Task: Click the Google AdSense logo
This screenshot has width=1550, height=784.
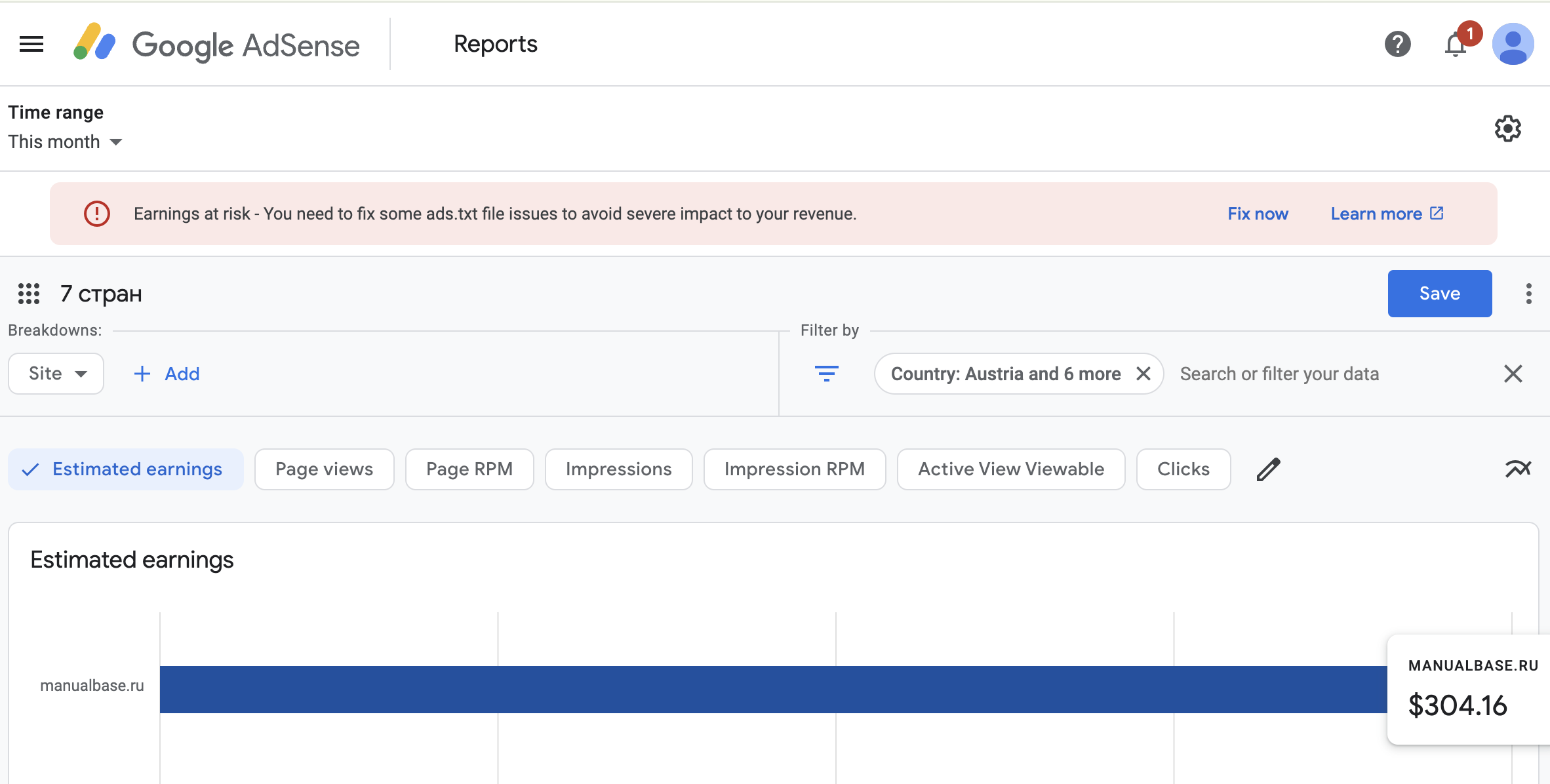Action: (216, 44)
